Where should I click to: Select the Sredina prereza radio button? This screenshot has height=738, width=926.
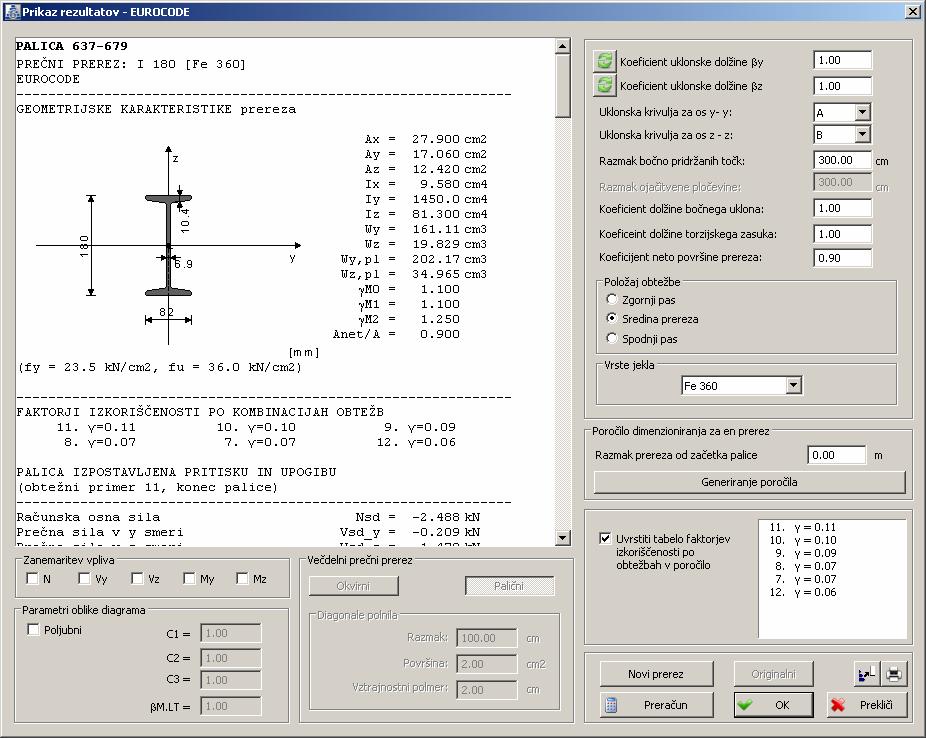(612, 318)
